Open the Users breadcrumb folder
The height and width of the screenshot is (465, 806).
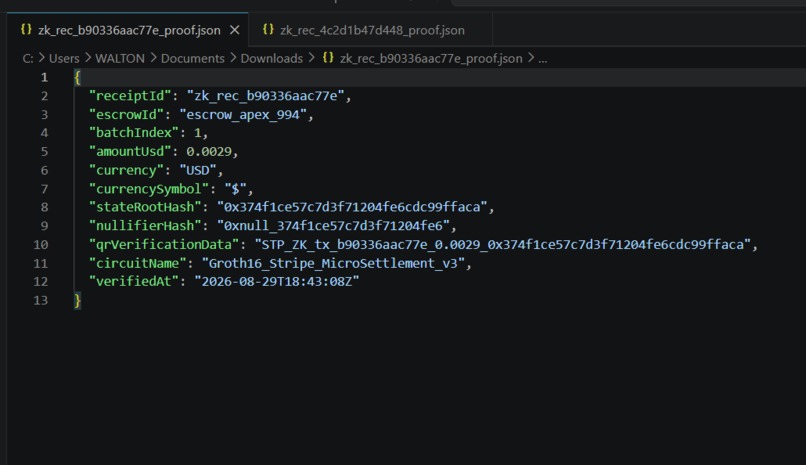tap(64, 59)
